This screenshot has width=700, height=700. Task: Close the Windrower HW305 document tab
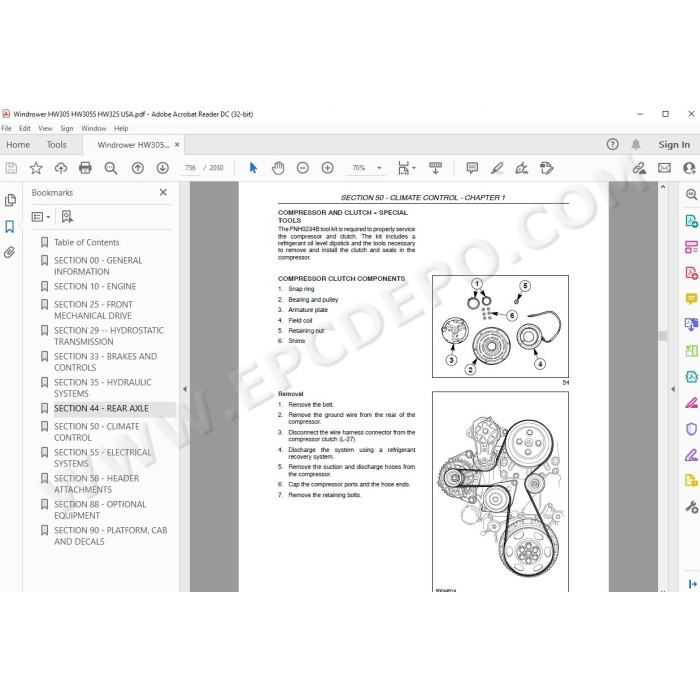(177, 145)
